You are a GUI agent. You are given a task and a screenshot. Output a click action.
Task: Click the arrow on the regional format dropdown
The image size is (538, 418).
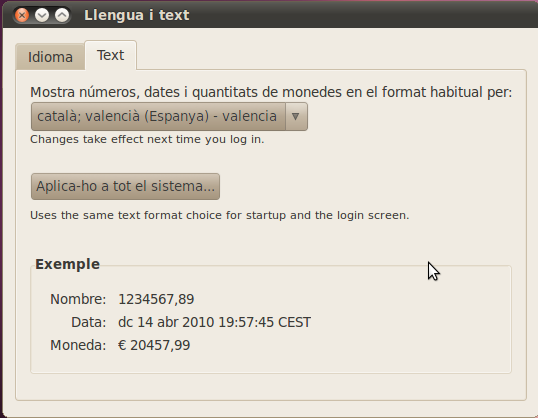[296, 116]
